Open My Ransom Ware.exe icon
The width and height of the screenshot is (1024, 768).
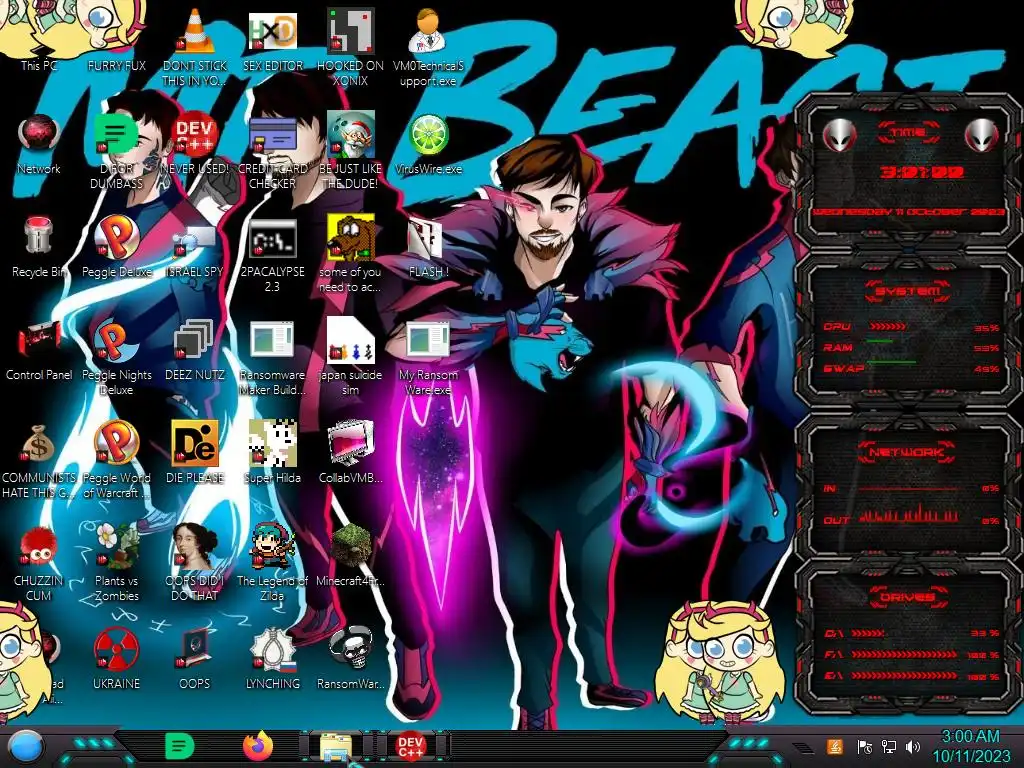tap(428, 340)
